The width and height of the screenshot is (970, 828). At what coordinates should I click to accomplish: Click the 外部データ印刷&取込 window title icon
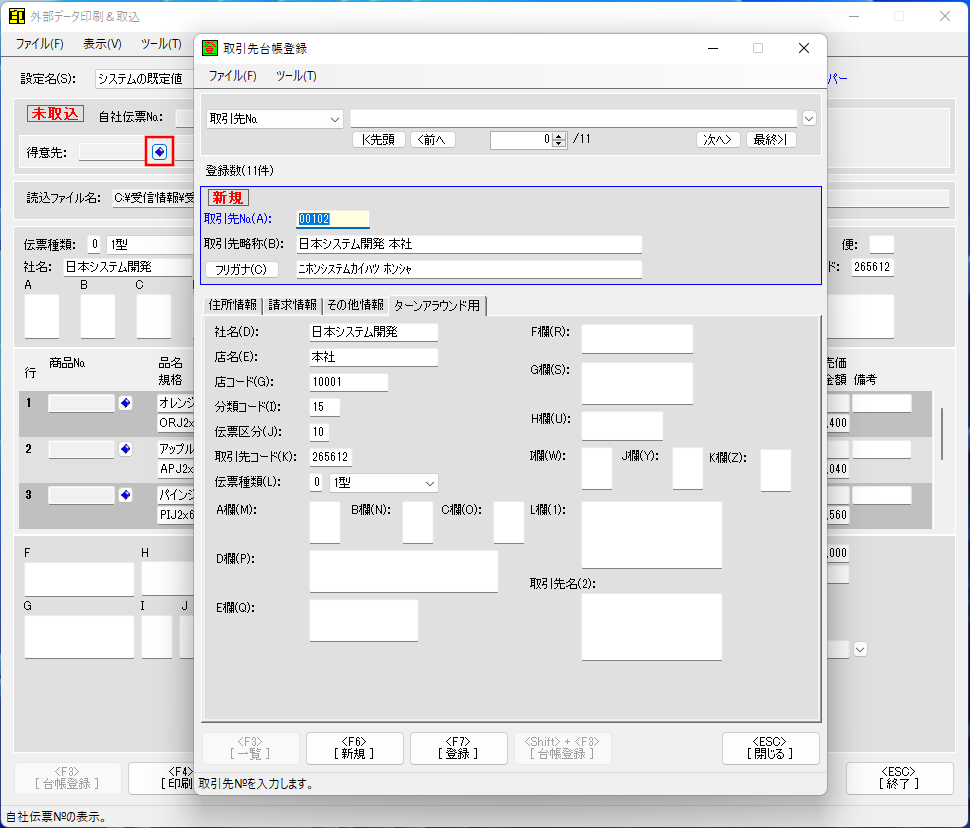click(x=16, y=16)
